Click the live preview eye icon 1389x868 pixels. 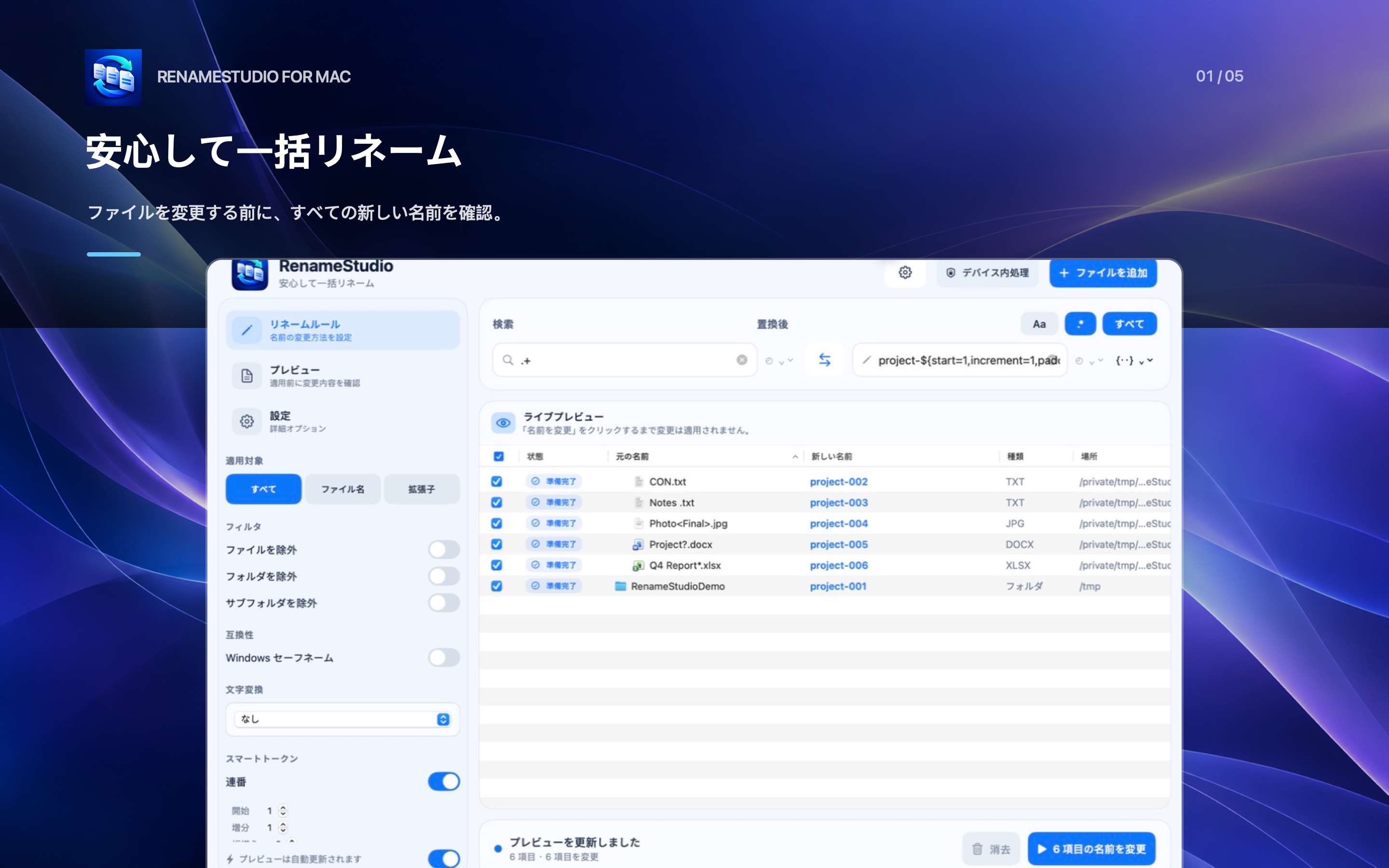(503, 423)
